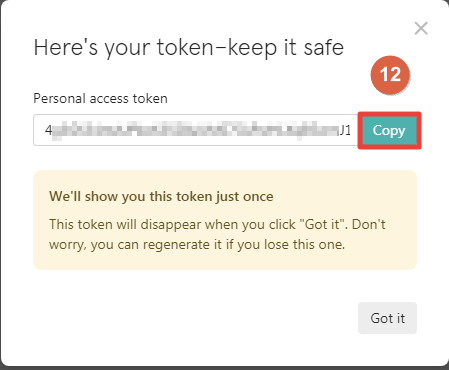The image size is (449, 370).
Task: Click the empty area left of Got it
Action: coord(195,318)
